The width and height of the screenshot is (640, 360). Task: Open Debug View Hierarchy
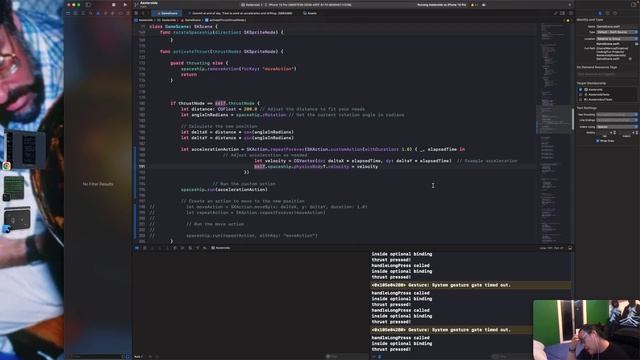point(182,248)
